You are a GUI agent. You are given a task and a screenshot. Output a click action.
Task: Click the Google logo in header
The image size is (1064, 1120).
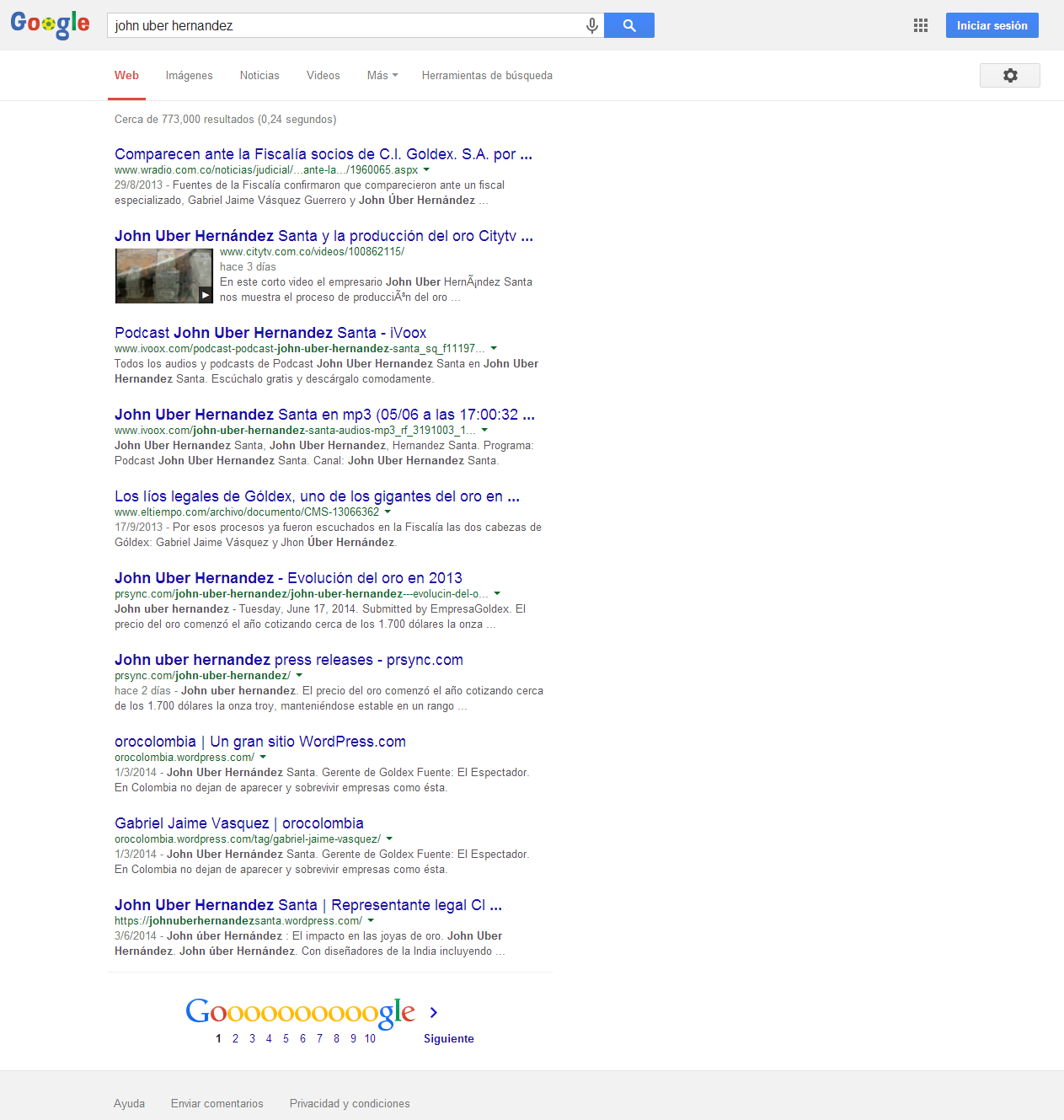pos(50,24)
